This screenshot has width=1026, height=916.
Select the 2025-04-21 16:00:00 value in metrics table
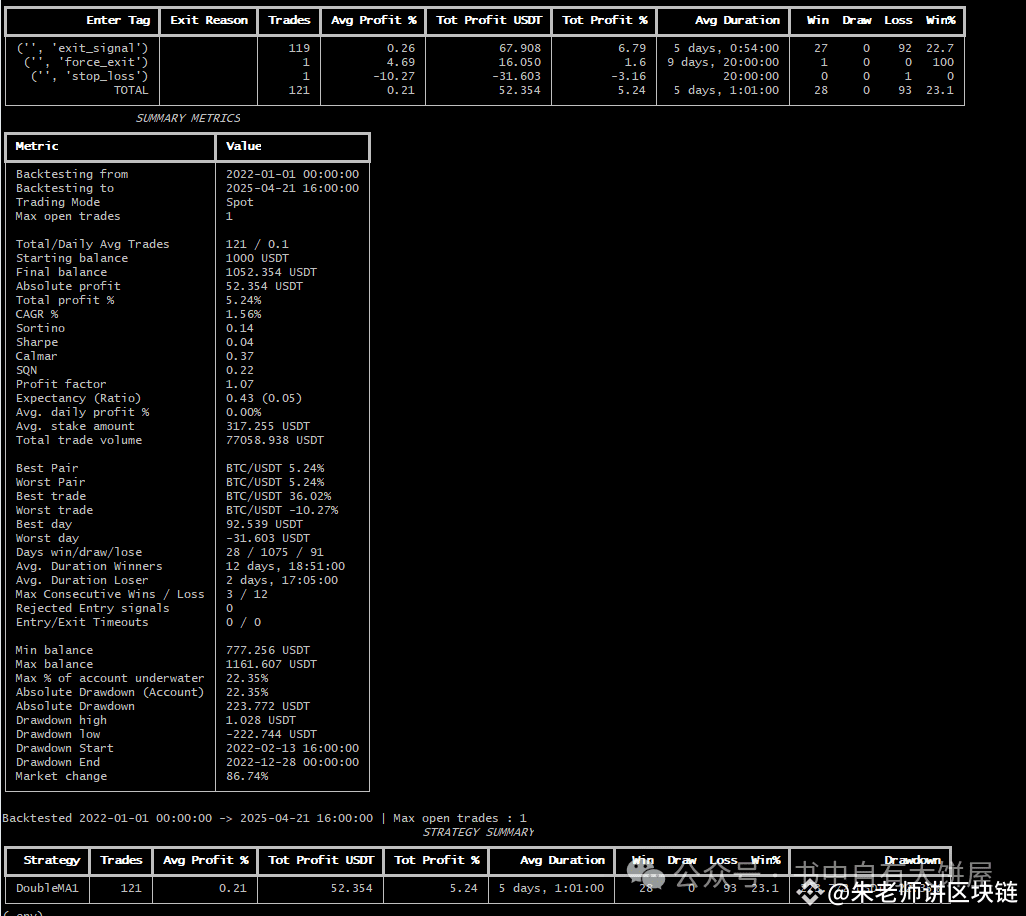click(x=292, y=188)
